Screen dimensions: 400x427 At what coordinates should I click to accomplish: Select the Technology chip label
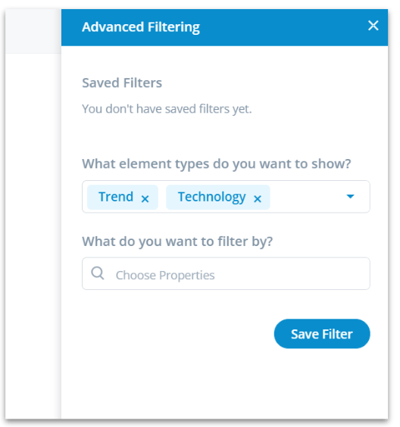(212, 197)
